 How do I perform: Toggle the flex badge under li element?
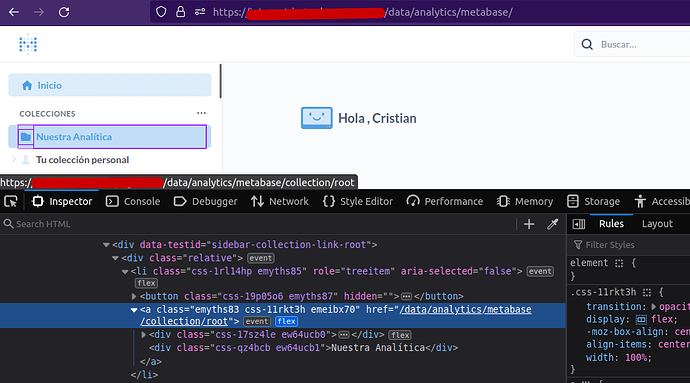[x=146, y=283]
